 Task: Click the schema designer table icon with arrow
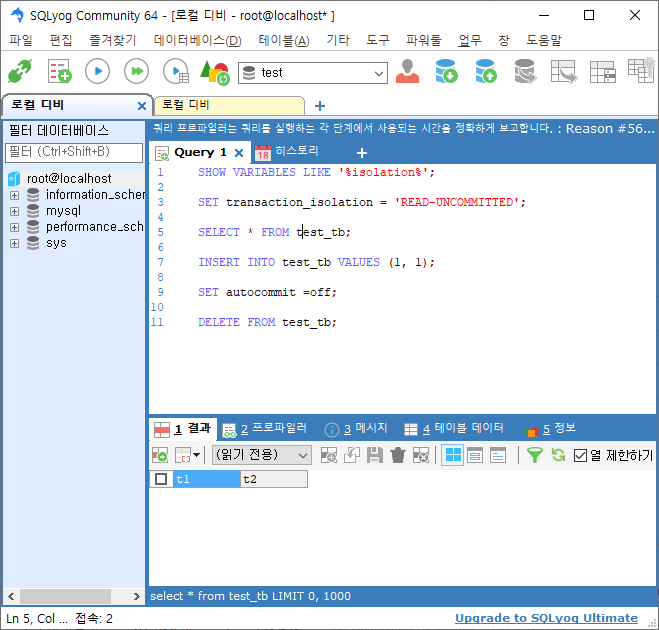coord(564,71)
